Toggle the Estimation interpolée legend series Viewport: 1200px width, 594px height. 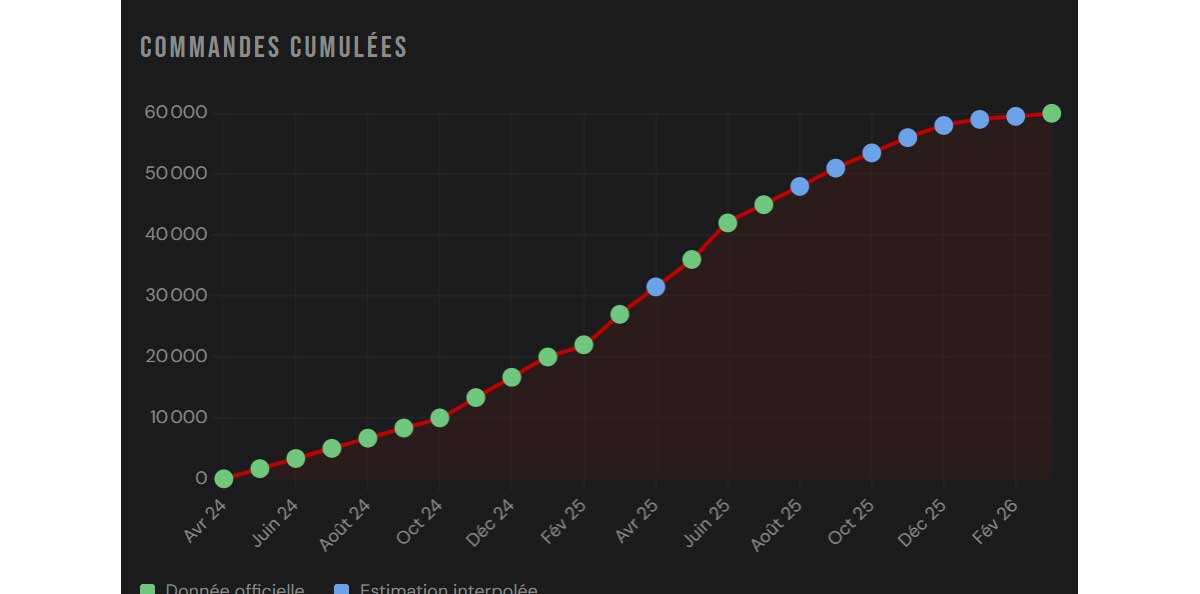[448, 589]
